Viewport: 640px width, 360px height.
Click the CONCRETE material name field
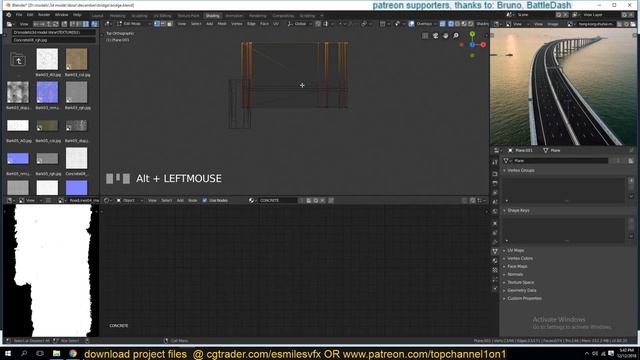(278, 200)
